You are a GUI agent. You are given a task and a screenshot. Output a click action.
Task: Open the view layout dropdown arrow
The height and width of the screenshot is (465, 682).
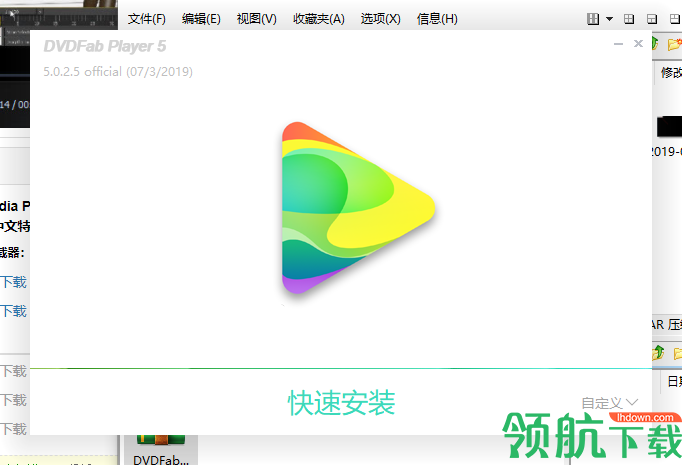pyautogui.click(x=609, y=19)
